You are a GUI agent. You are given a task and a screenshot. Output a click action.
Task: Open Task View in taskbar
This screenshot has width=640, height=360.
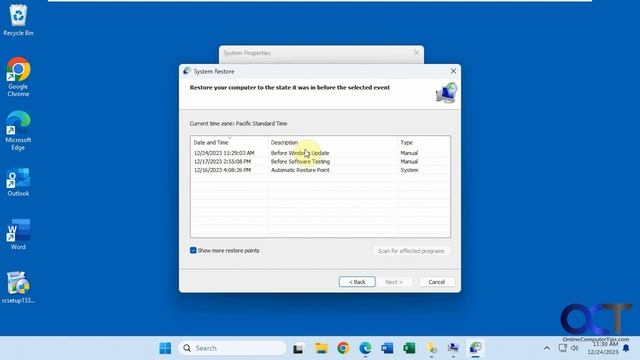[298, 348]
